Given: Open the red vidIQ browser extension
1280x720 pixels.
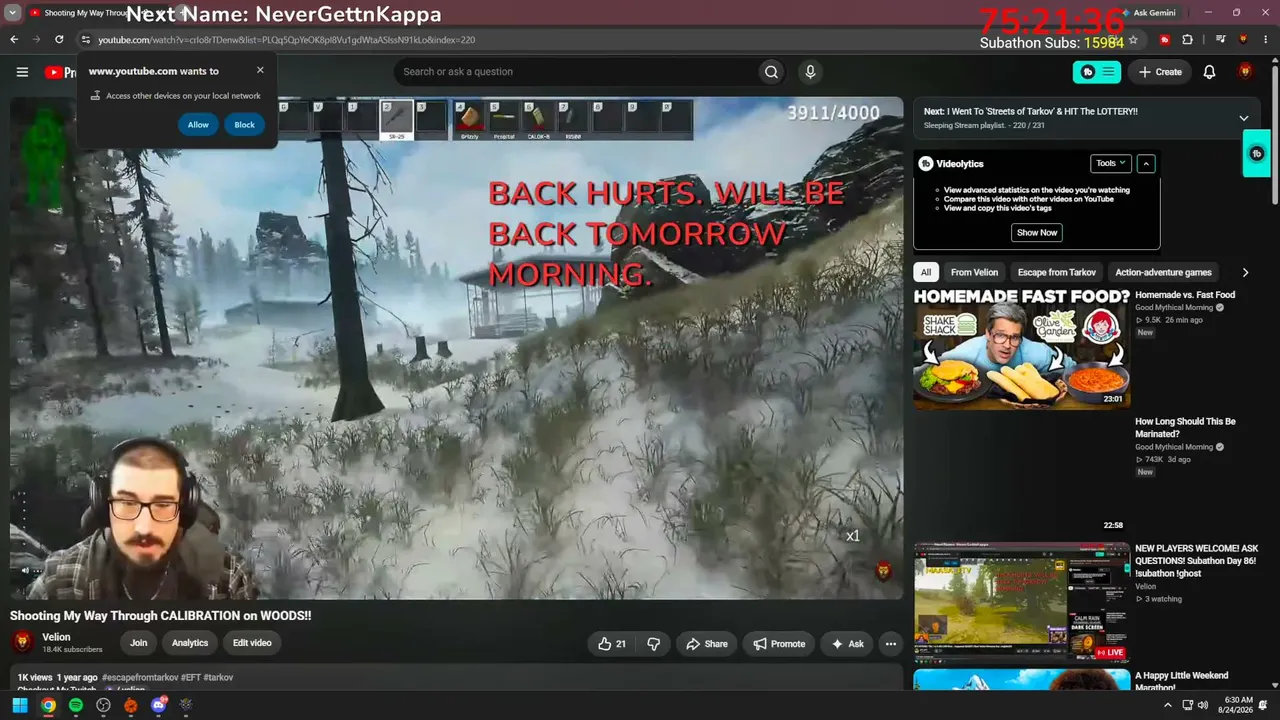Looking at the screenshot, I should 1165,40.
